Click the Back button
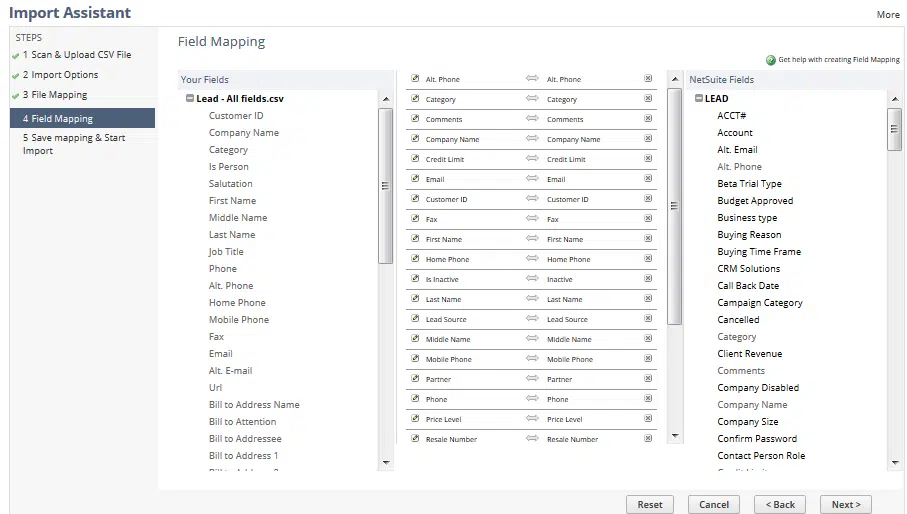The width and height of the screenshot is (907, 514). [780, 505]
